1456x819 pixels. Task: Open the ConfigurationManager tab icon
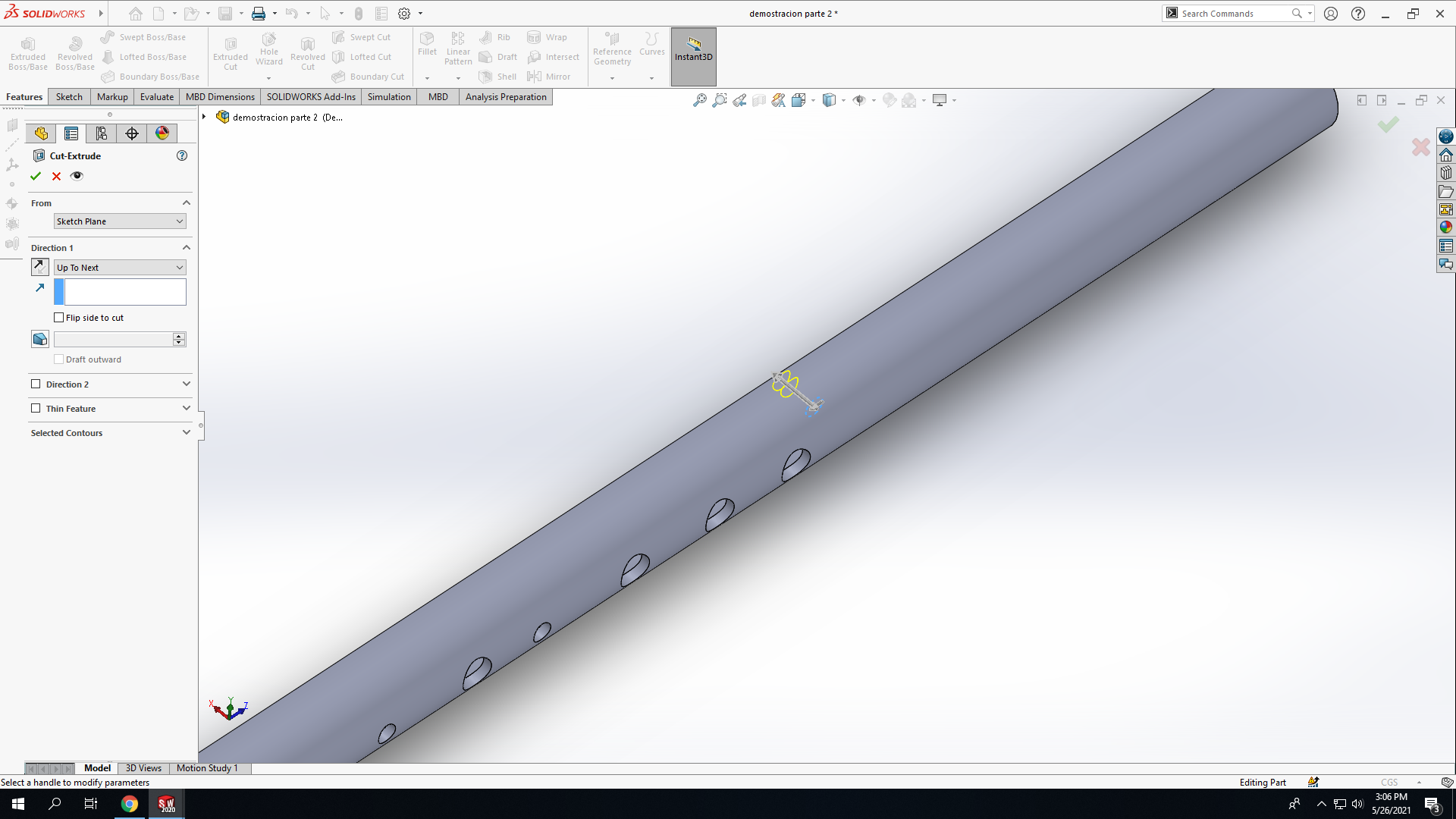102,133
